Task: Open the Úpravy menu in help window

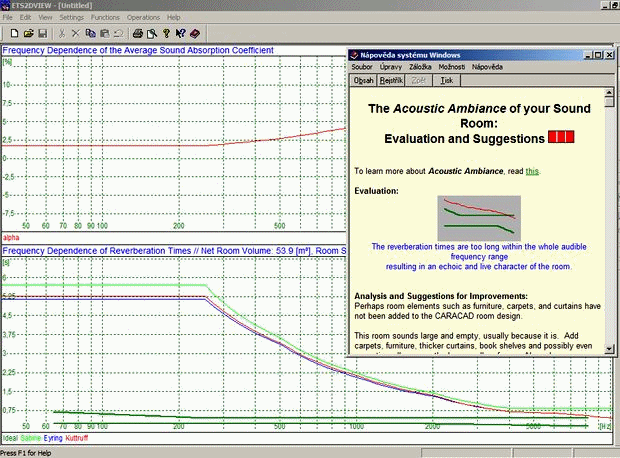Action: pyautogui.click(x=391, y=67)
